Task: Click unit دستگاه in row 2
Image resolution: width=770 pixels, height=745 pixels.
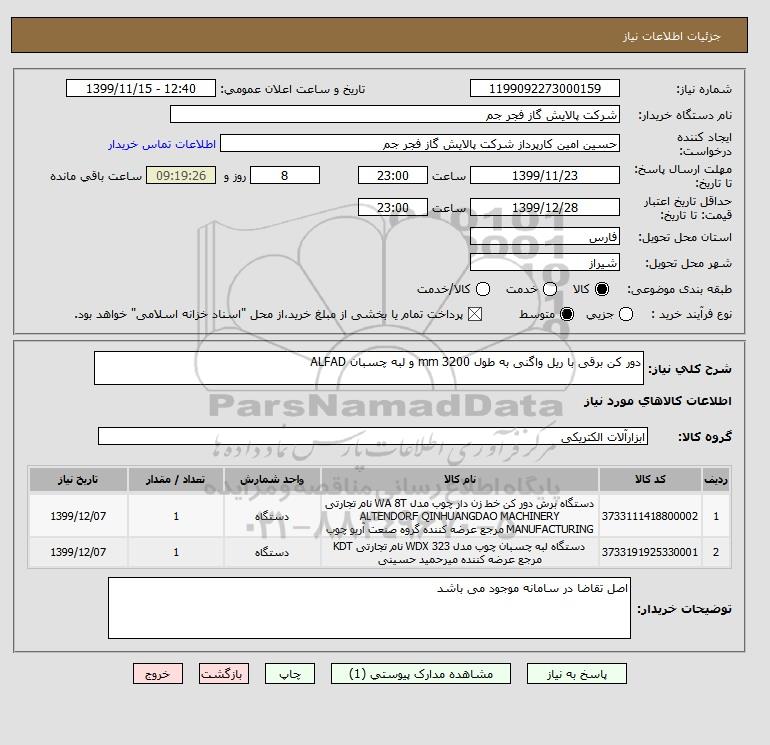Action: click(x=272, y=552)
